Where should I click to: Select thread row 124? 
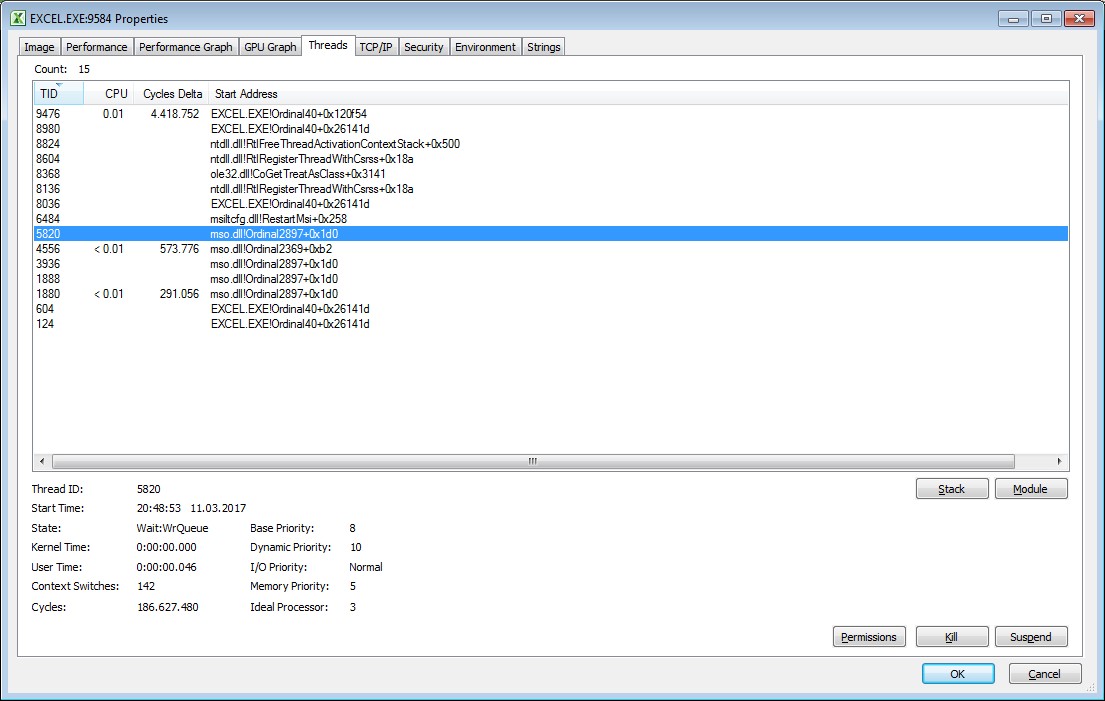click(551, 324)
